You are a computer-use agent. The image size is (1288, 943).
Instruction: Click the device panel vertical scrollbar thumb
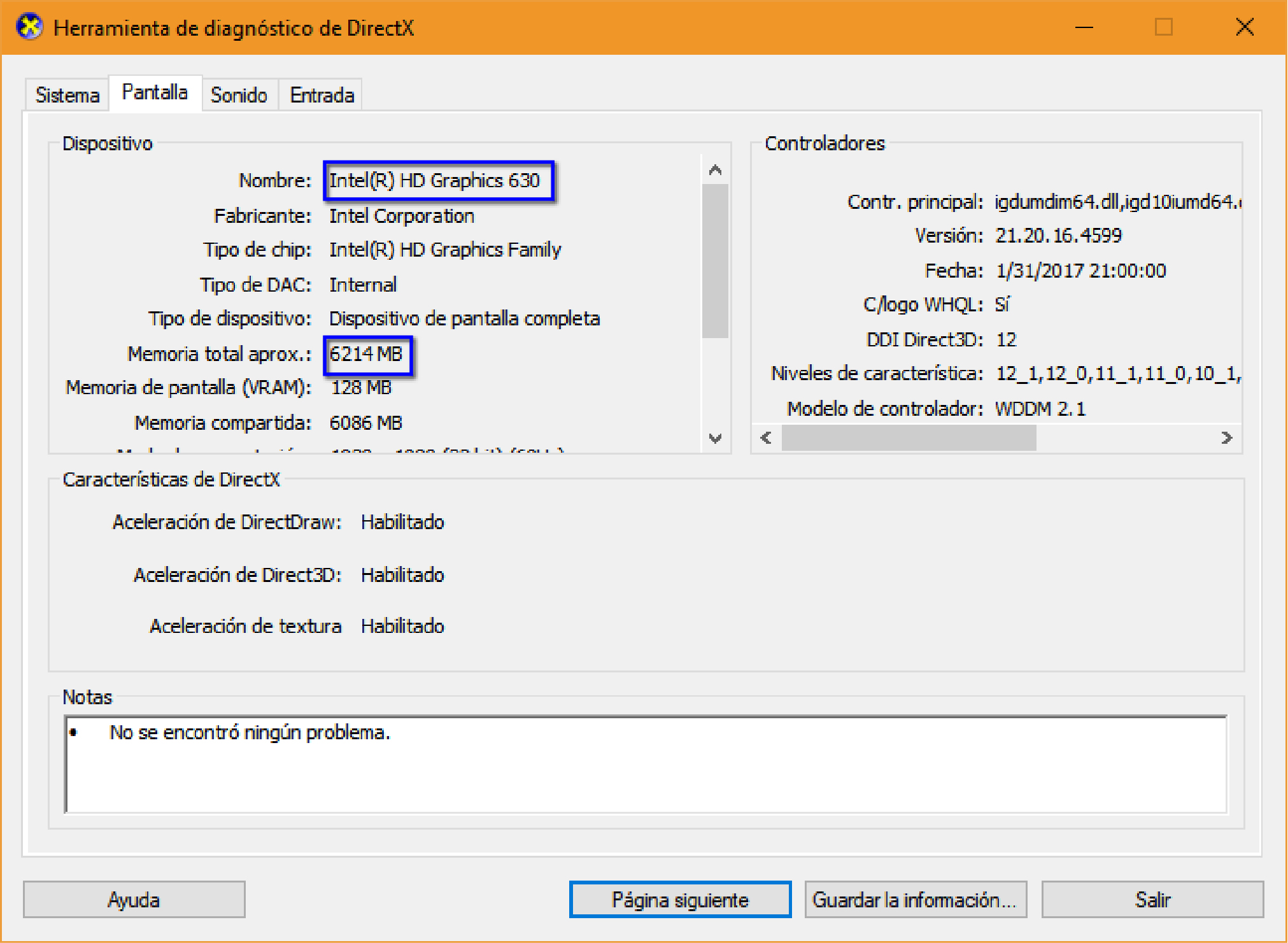pos(715,261)
